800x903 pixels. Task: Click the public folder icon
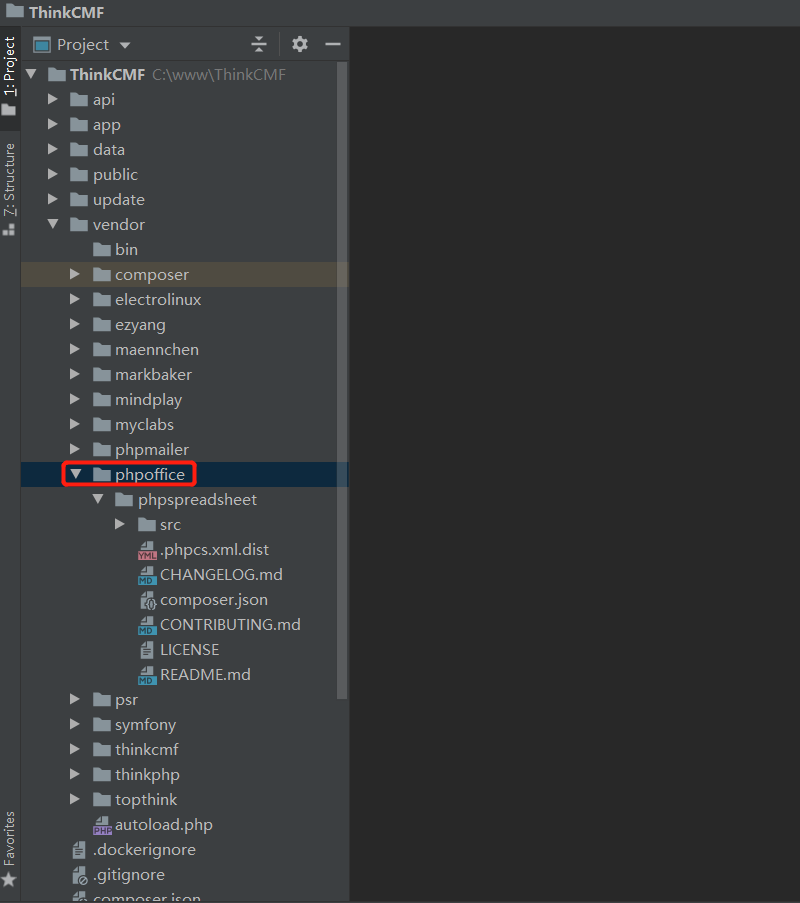pyautogui.click(x=79, y=174)
